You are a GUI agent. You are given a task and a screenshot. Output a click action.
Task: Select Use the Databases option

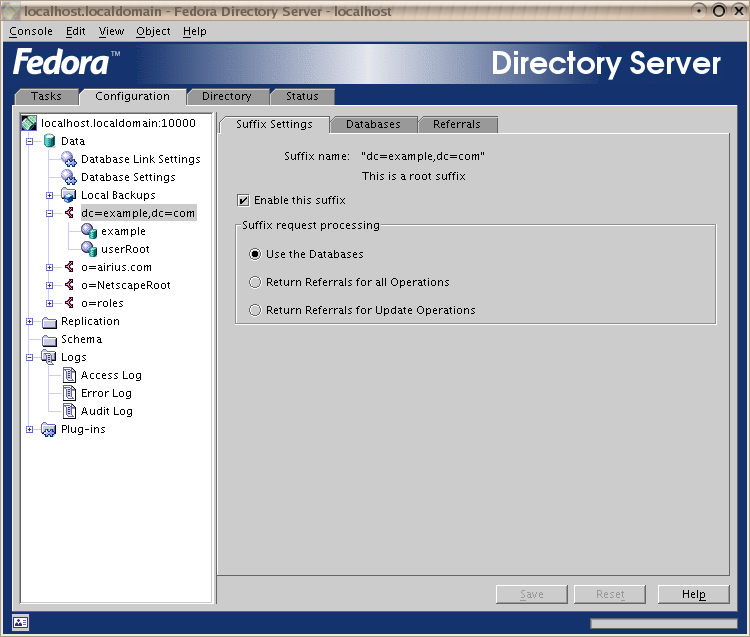(x=255, y=254)
